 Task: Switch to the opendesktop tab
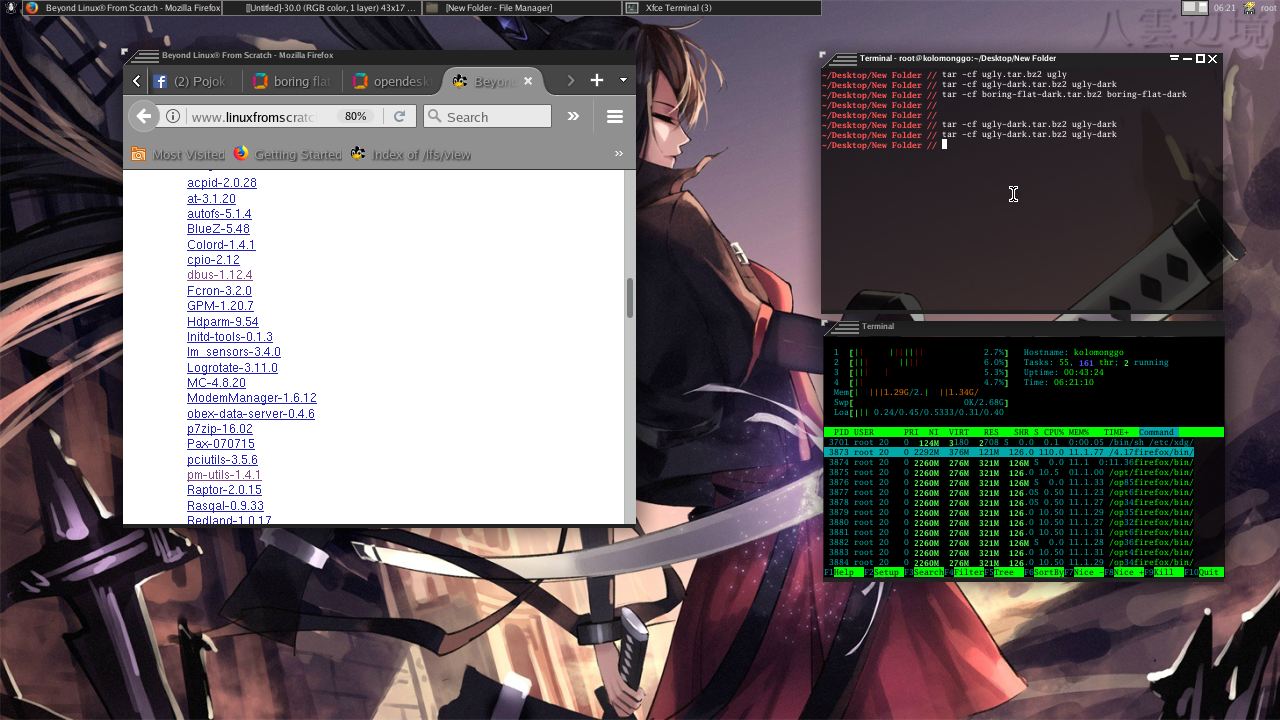point(392,81)
